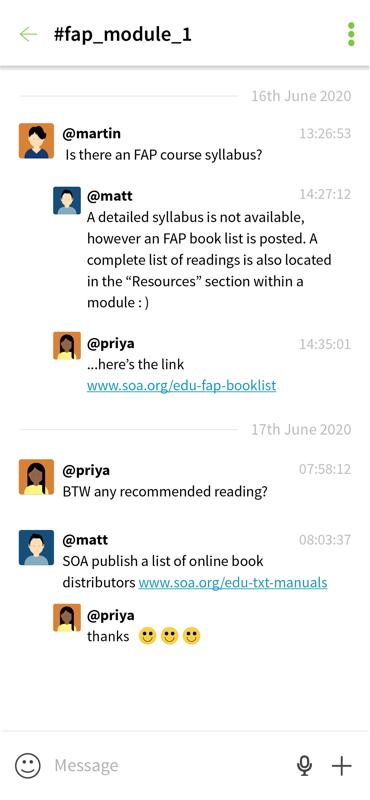Open the emoji picker icon
Viewport: 370px width, 800px height.
28,765
